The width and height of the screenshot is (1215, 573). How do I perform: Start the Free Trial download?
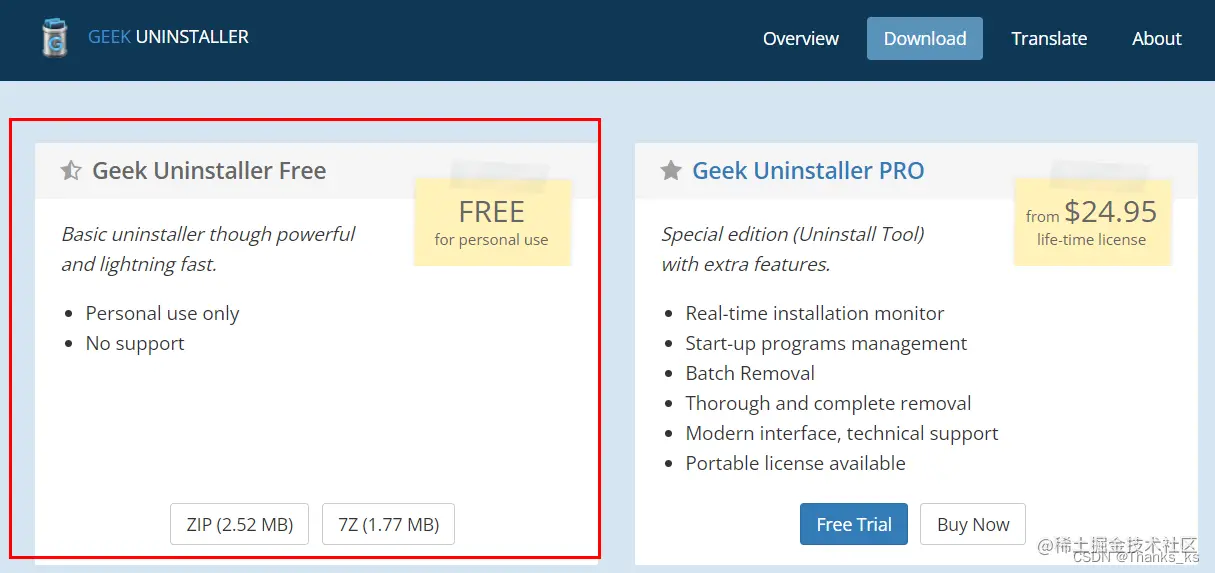point(854,524)
